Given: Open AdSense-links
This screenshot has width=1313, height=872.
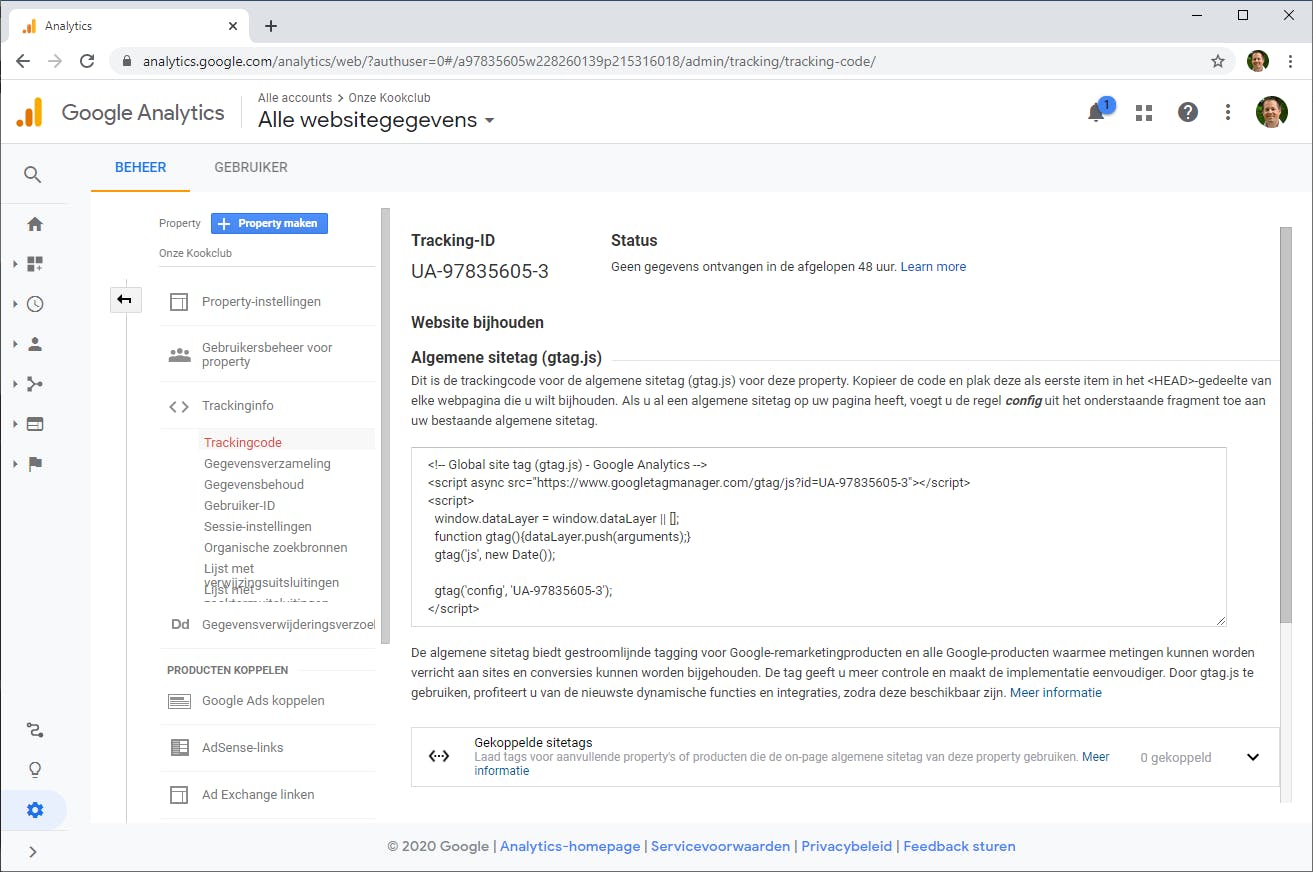Looking at the screenshot, I should pos(243,748).
